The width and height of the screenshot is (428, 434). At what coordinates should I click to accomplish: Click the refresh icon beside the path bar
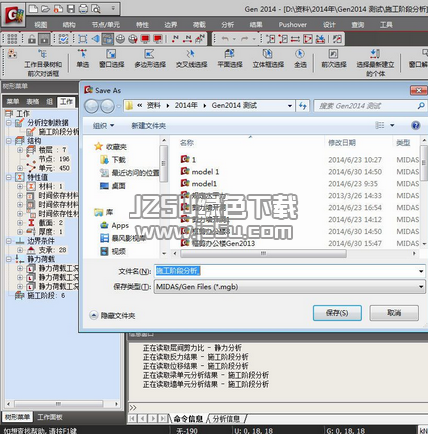(x=303, y=106)
